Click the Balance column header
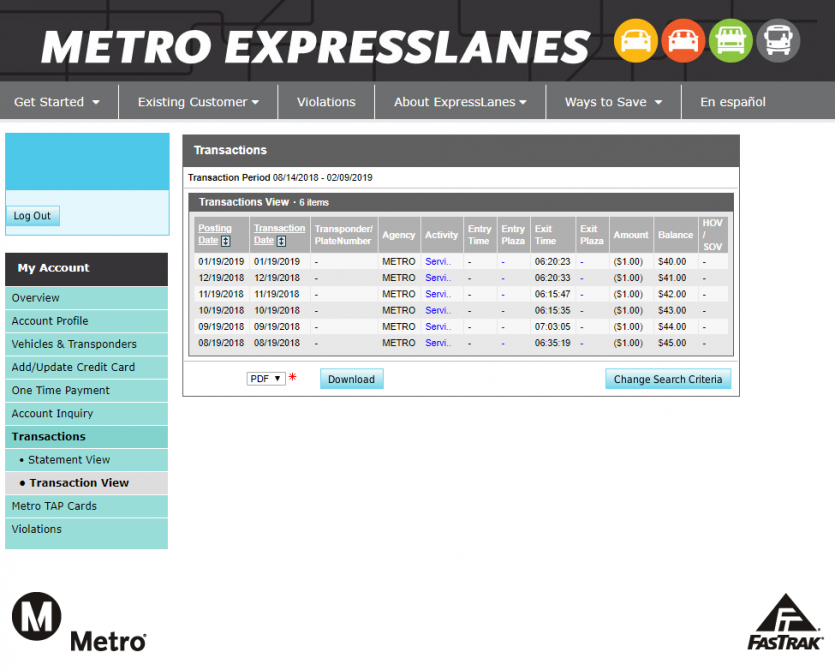835x670 pixels. coord(675,235)
